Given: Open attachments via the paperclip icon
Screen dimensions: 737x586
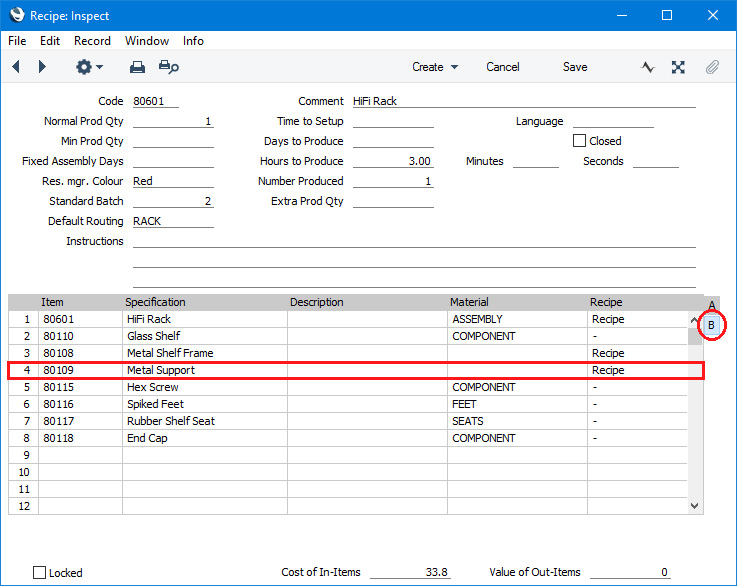Looking at the screenshot, I should pos(712,67).
